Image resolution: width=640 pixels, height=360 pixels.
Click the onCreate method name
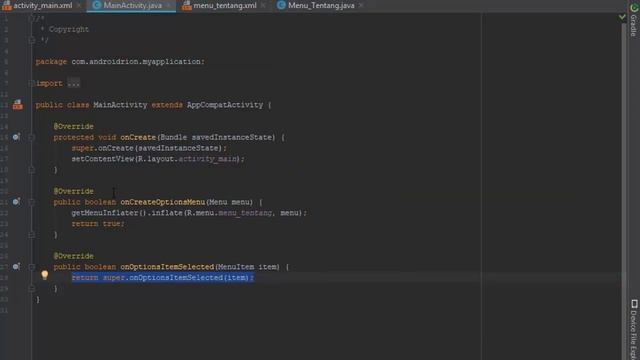pos(138,137)
